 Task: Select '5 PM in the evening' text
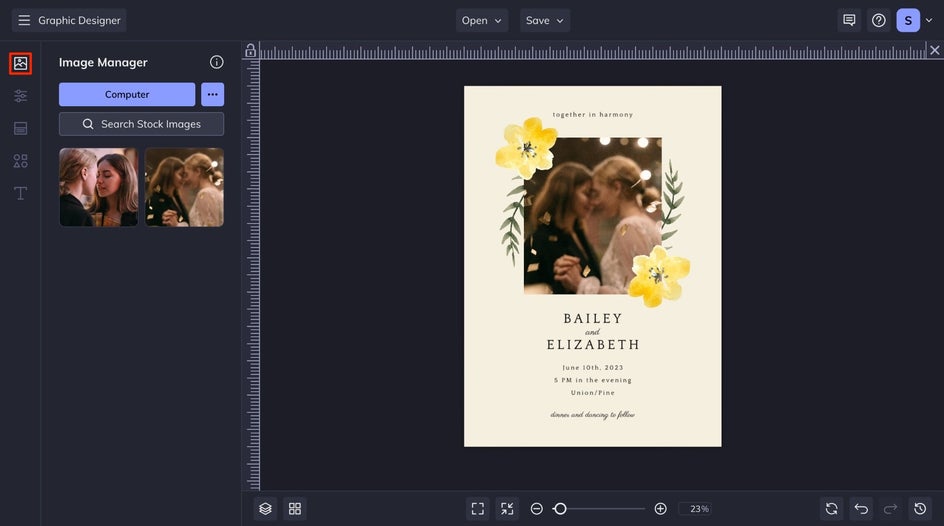coord(593,380)
